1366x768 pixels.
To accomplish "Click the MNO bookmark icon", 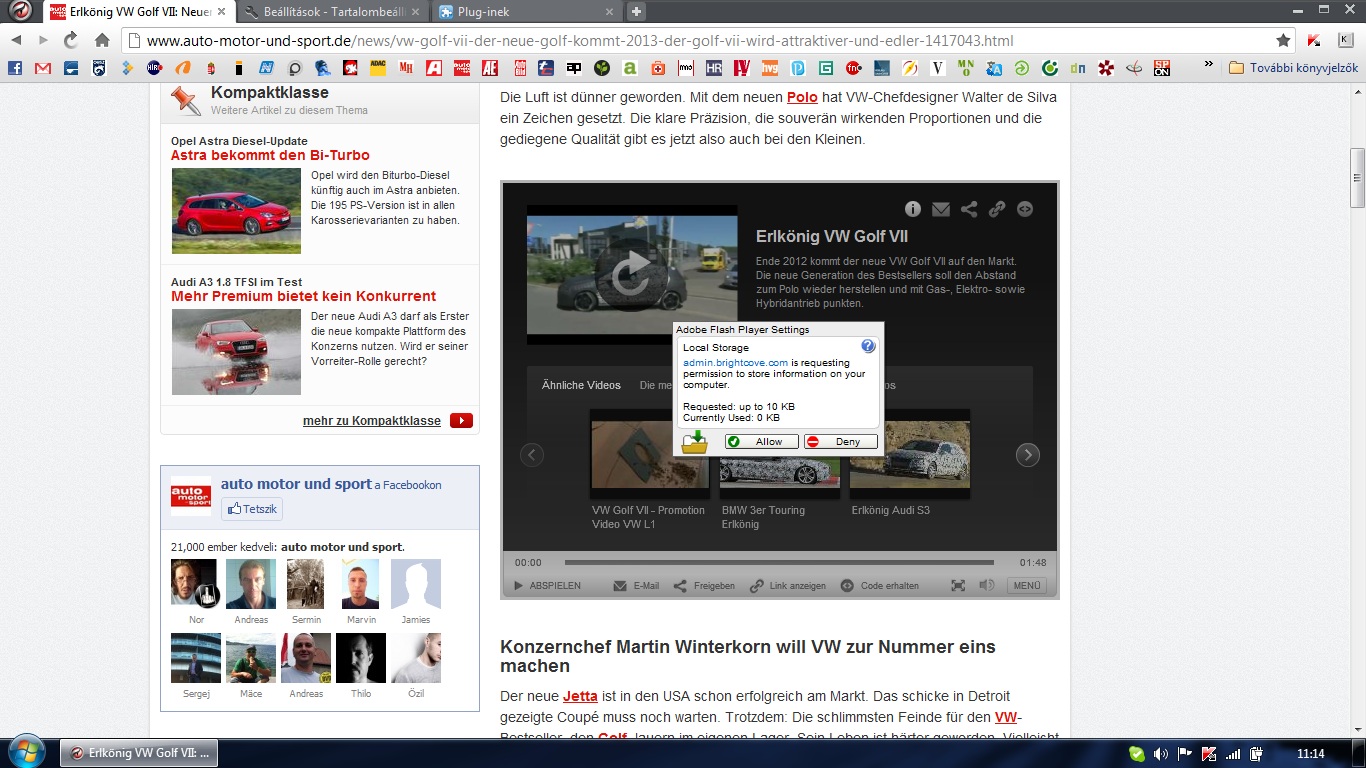I will [x=966, y=69].
